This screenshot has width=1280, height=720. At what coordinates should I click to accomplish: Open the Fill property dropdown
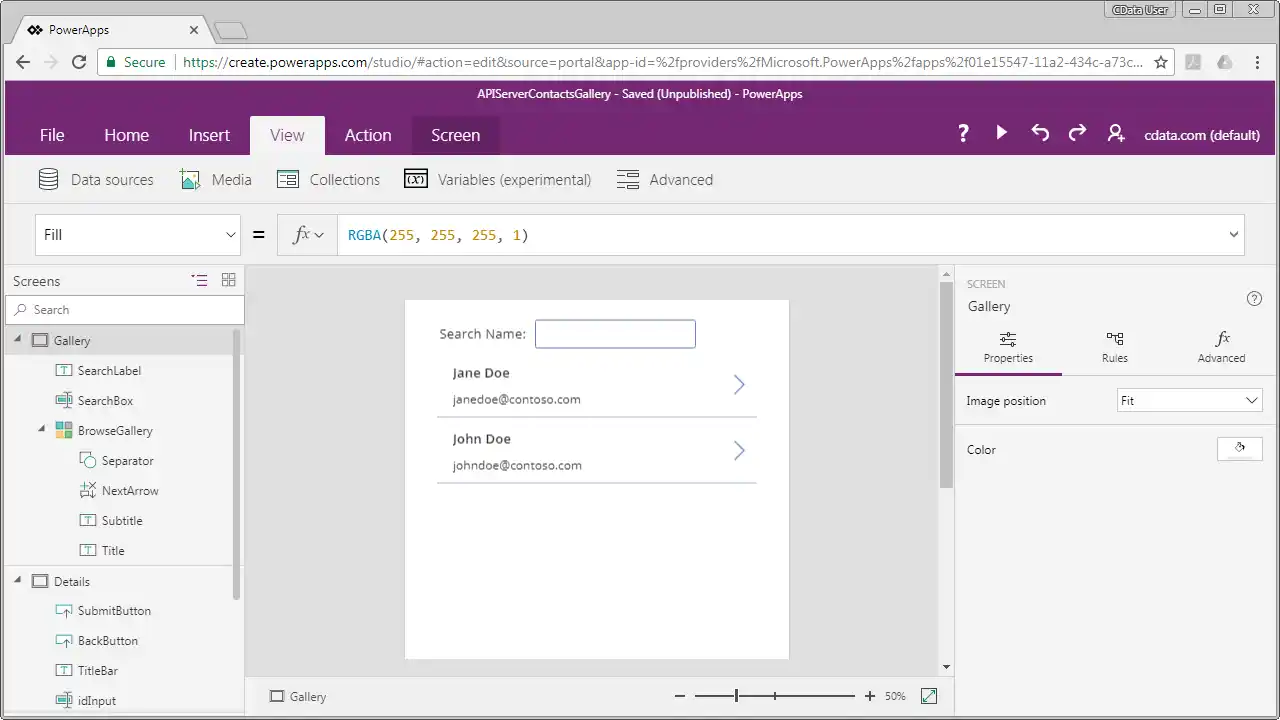pos(137,235)
